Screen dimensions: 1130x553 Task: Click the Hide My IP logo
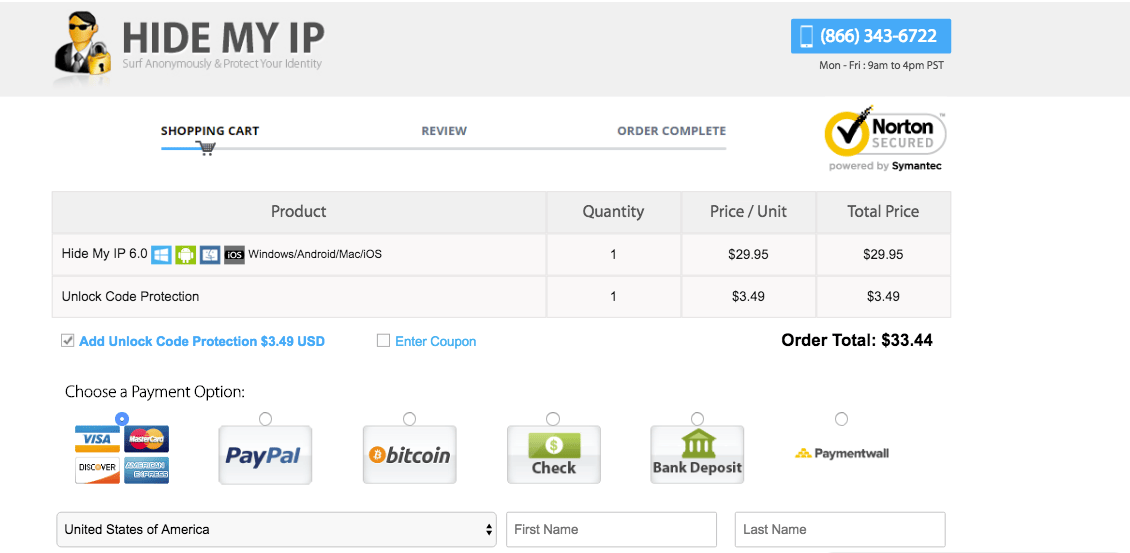coord(190,47)
